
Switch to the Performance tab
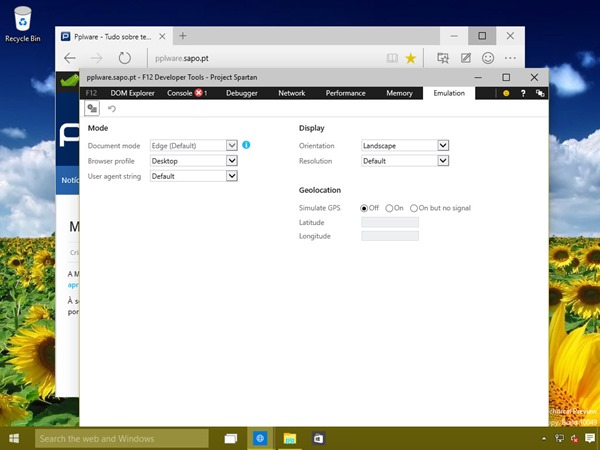pos(346,93)
